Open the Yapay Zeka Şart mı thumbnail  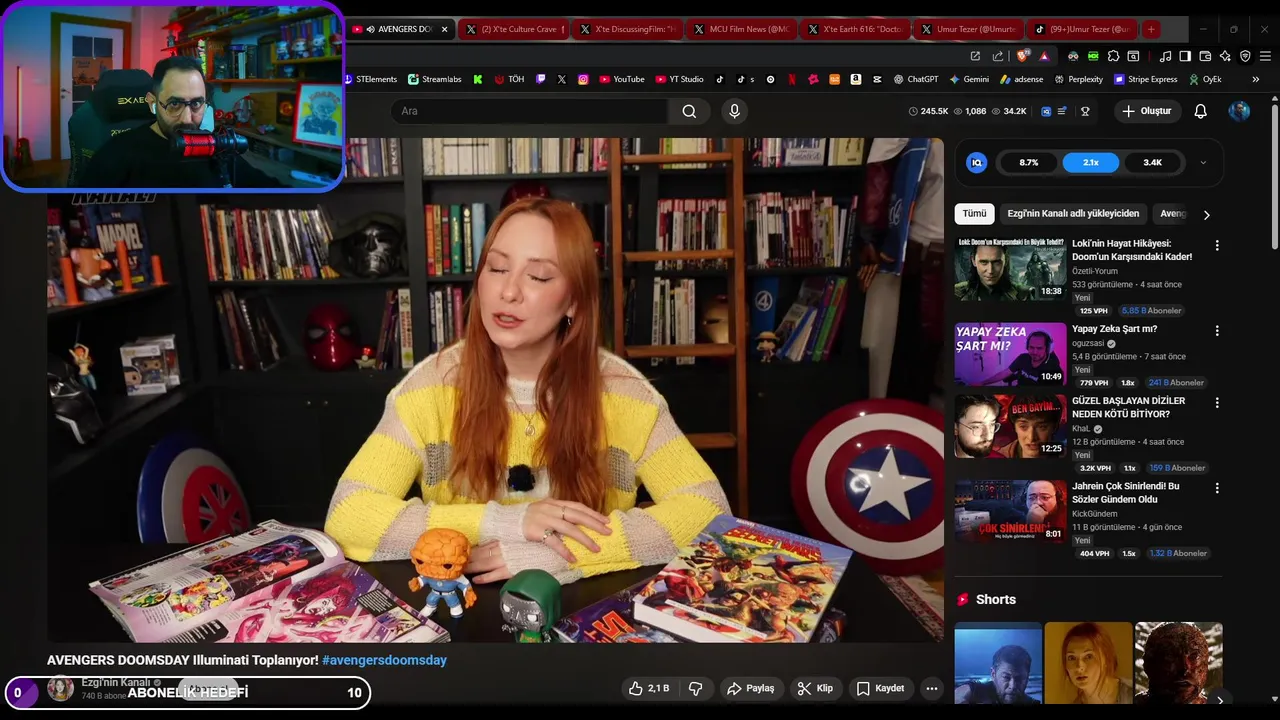1010,354
